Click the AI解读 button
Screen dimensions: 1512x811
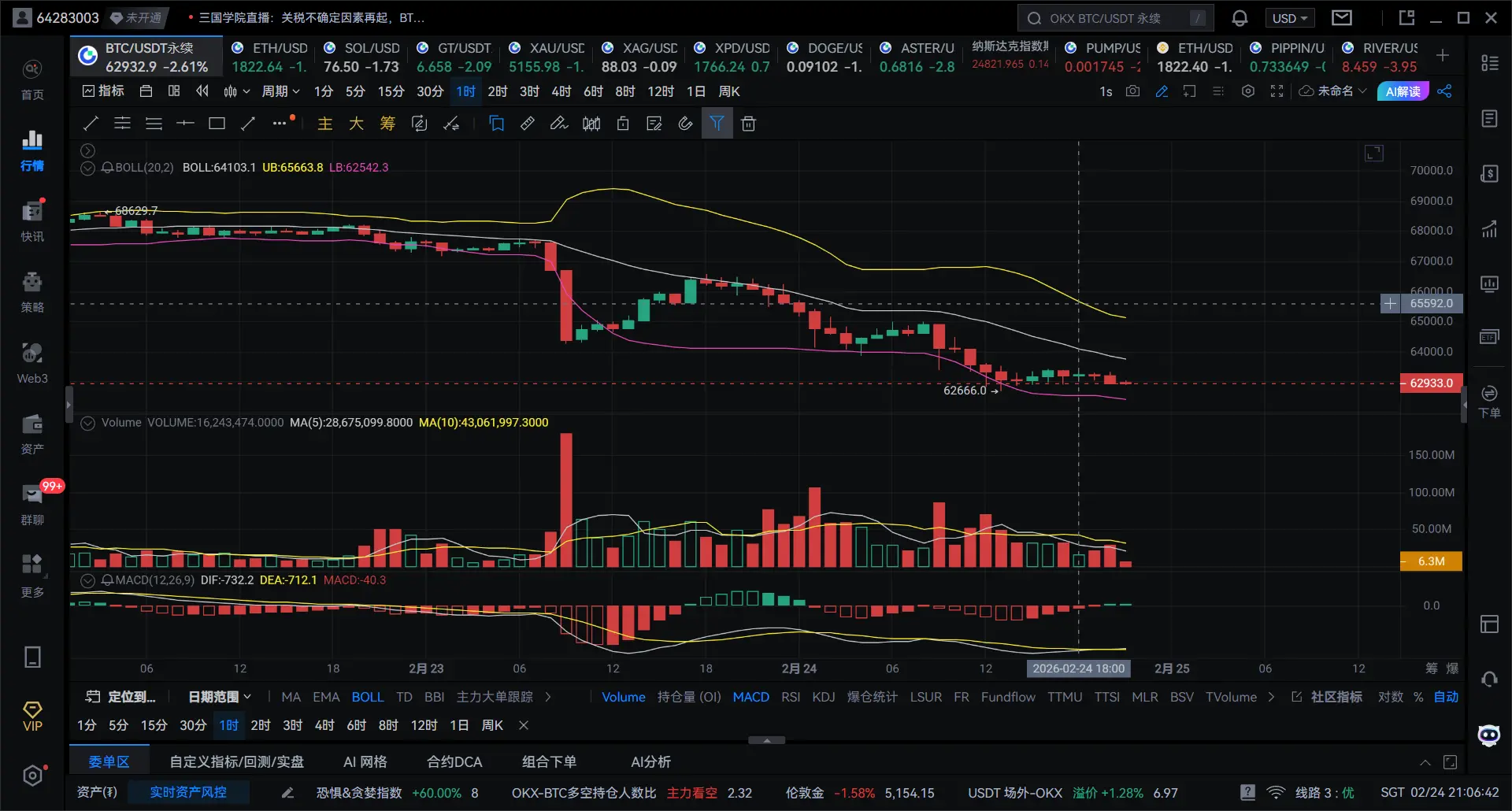click(x=1403, y=91)
